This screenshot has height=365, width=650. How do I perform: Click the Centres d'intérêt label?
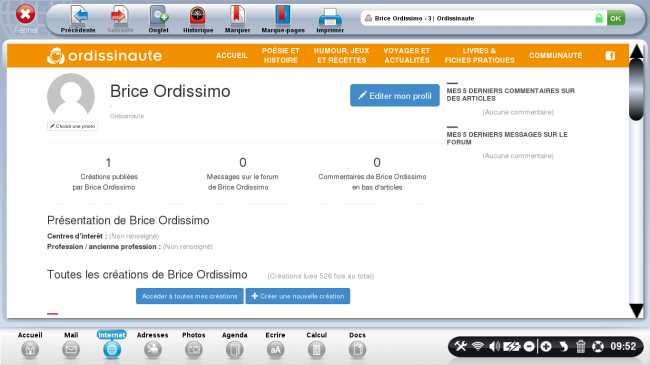(77, 236)
